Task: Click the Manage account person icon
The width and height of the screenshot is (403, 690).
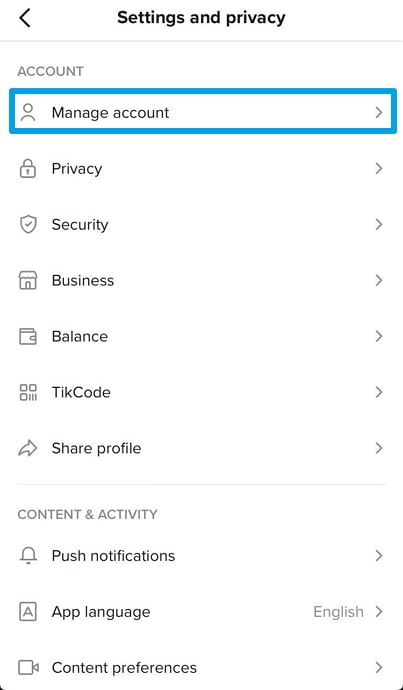Action: [x=28, y=113]
